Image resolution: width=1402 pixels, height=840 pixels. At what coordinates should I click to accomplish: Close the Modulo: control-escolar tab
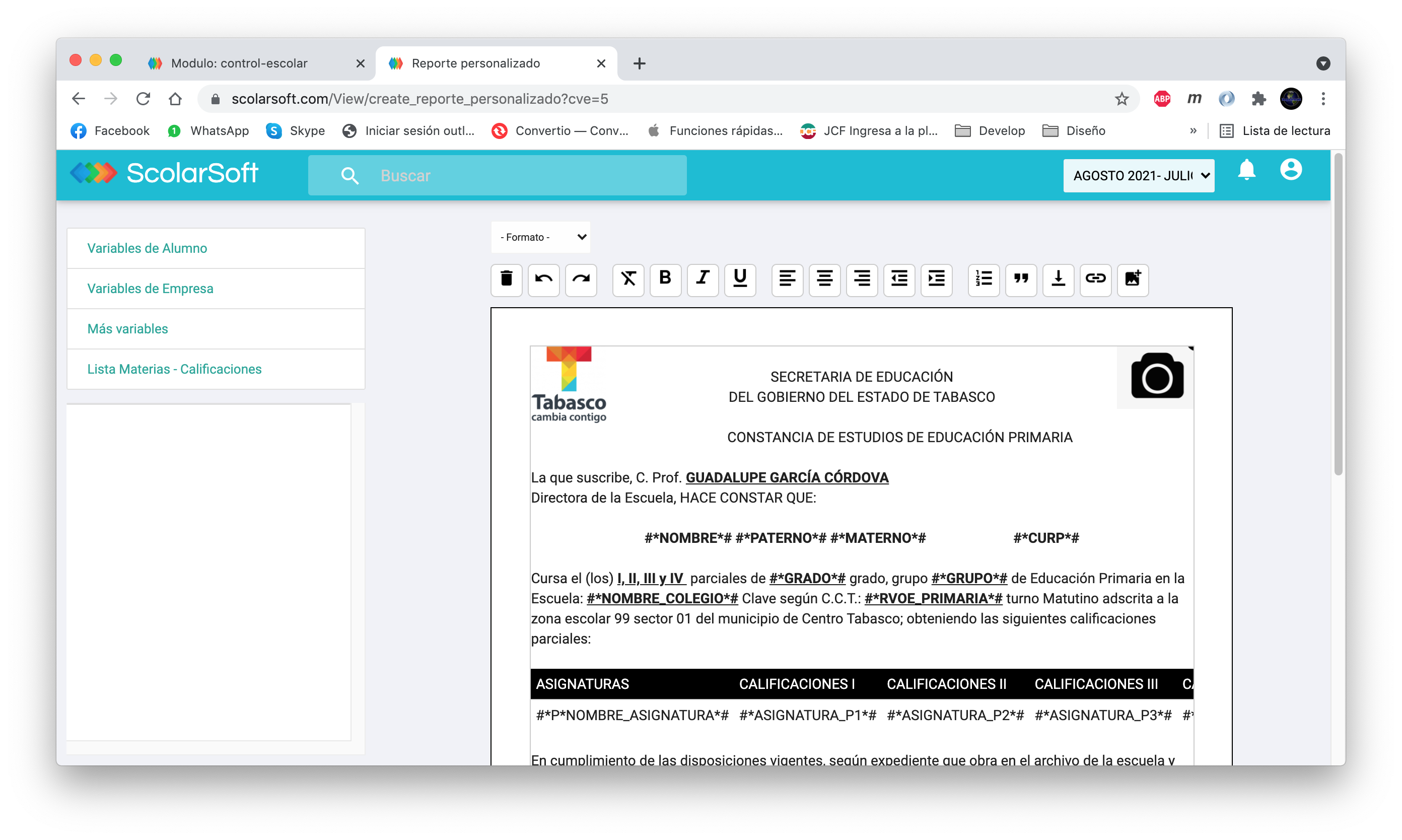click(360, 63)
